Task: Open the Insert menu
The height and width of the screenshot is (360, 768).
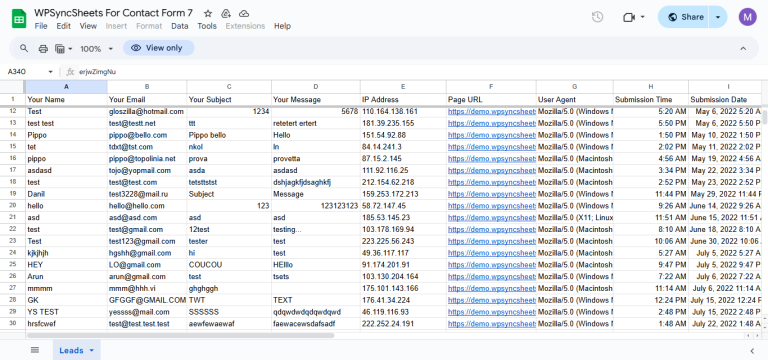Action: coord(116,26)
